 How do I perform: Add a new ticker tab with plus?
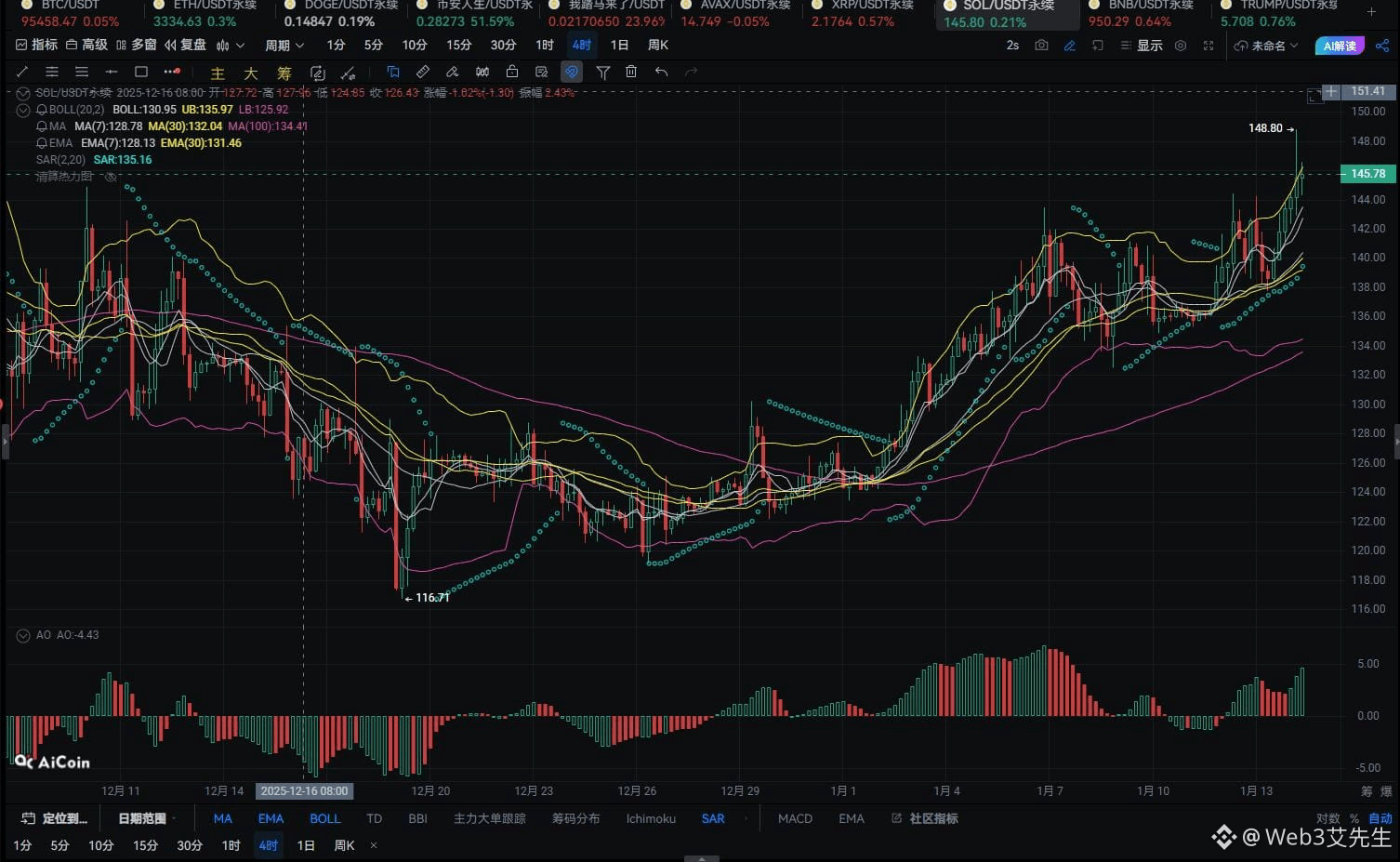(x=1373, y=11)
